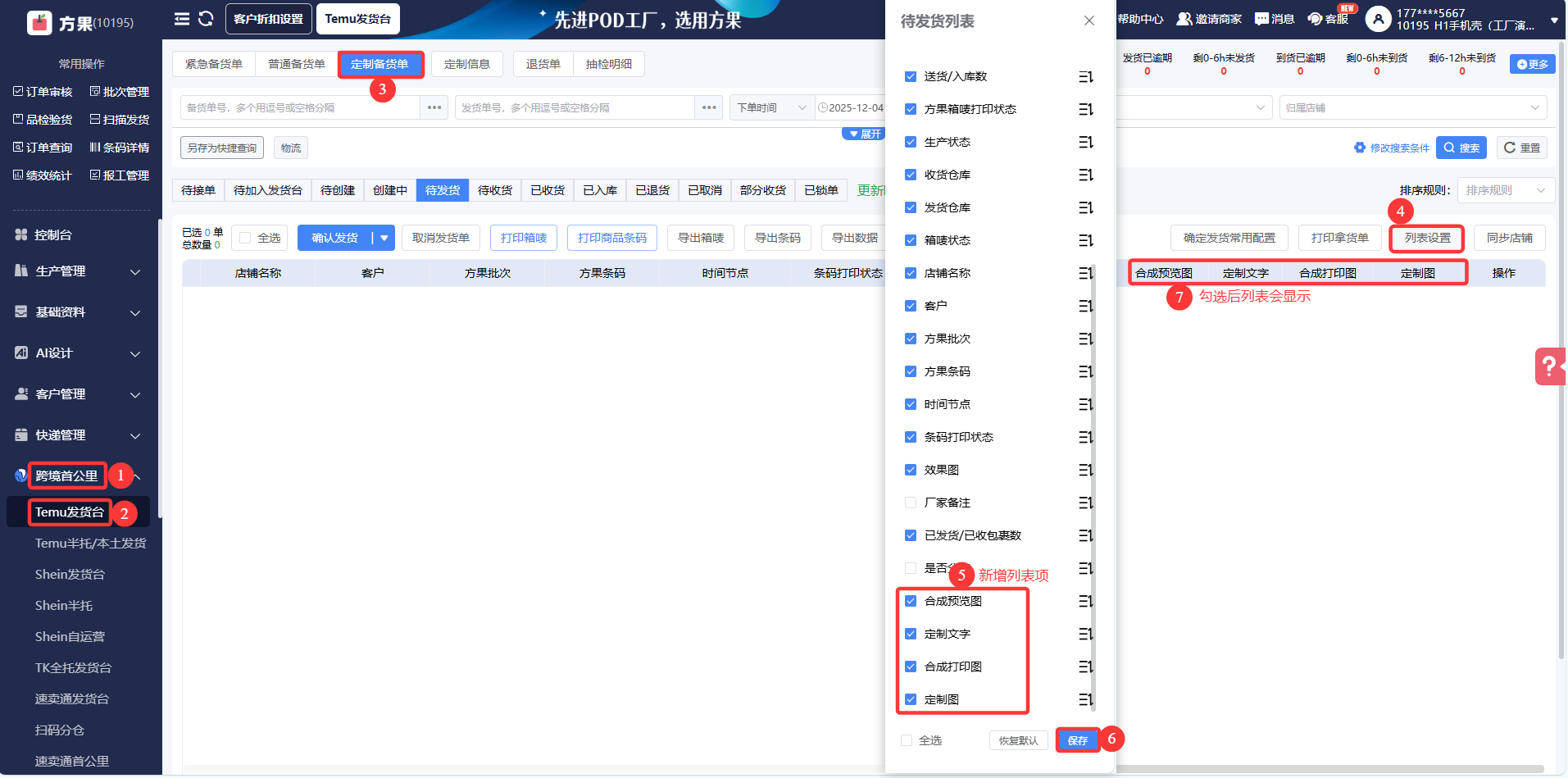Viewport: 1568px width, 778px height.
Task: Select 待加入发货台 status tab
Action: point(268,190)
